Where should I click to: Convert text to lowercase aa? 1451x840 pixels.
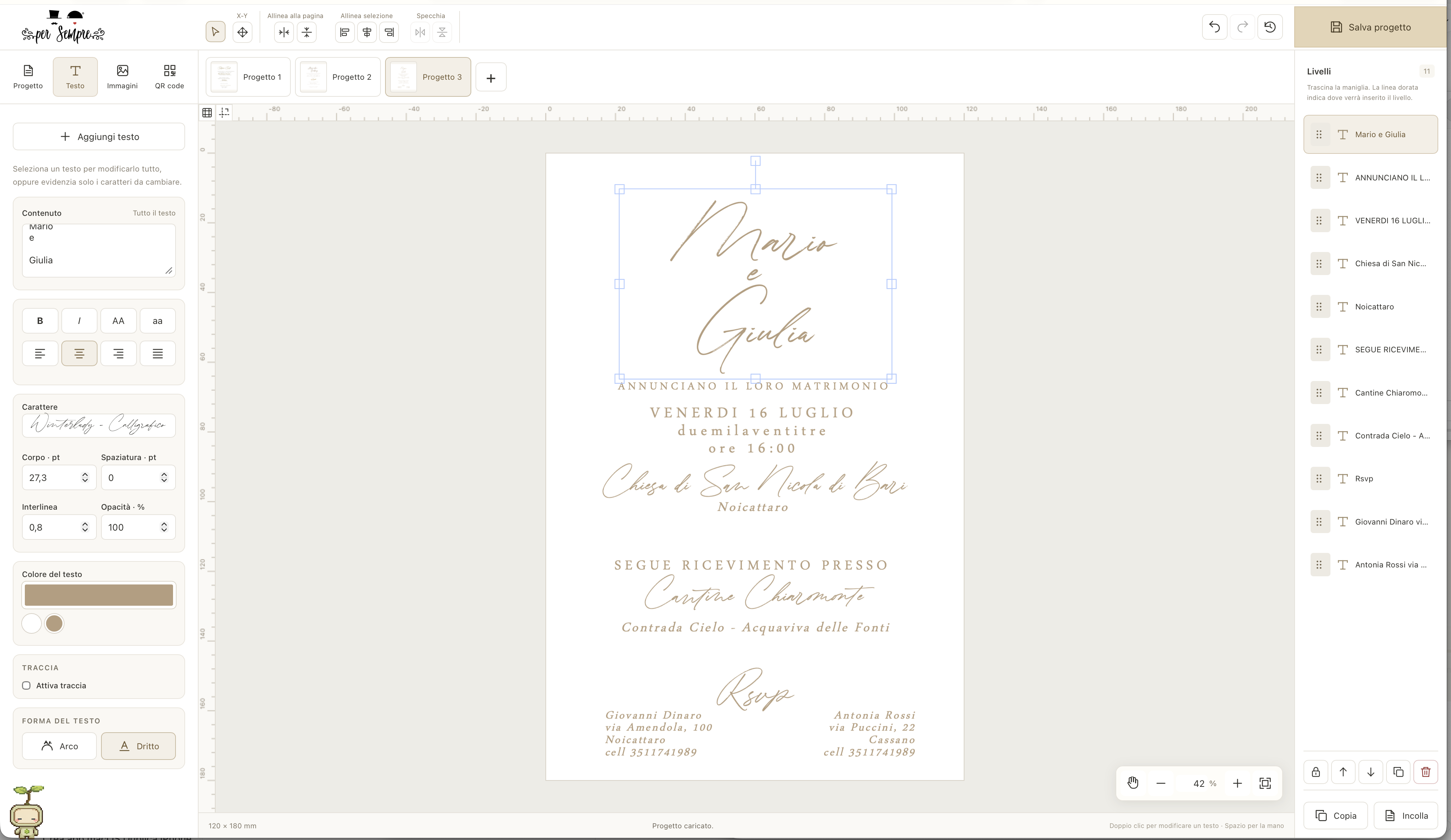click(158, 321)
